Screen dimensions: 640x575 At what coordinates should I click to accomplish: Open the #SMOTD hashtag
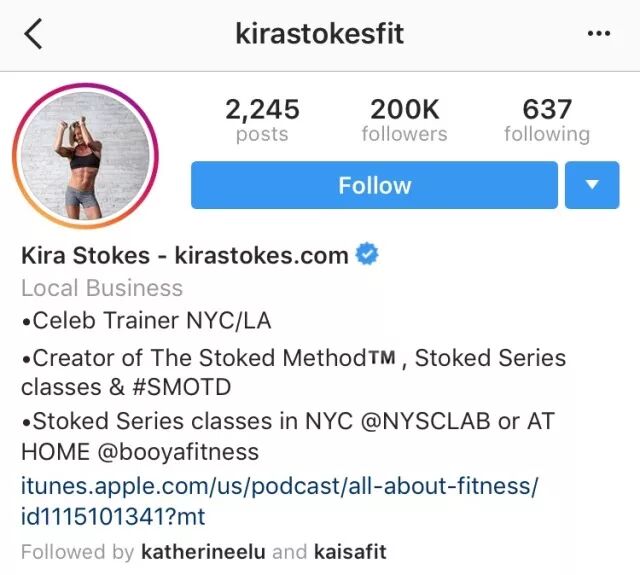tap(182, 387)
